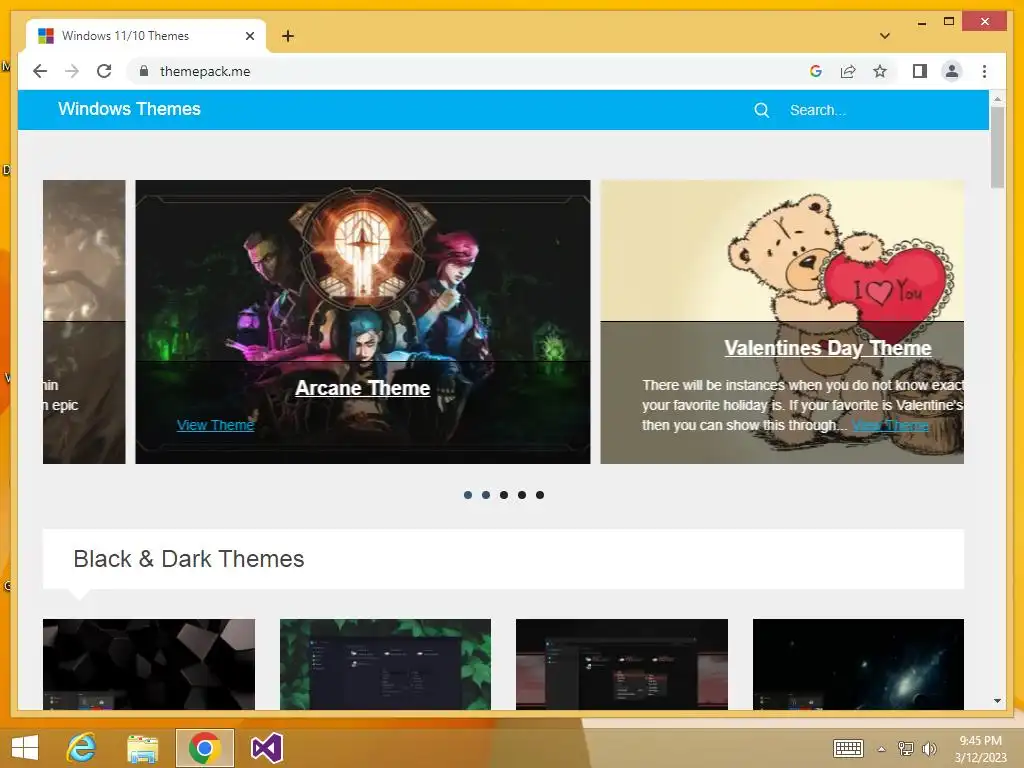Screen dimensions: 1024x768
Task: Open the touch keyboard from the tray
Action: (x=848, y=748)
